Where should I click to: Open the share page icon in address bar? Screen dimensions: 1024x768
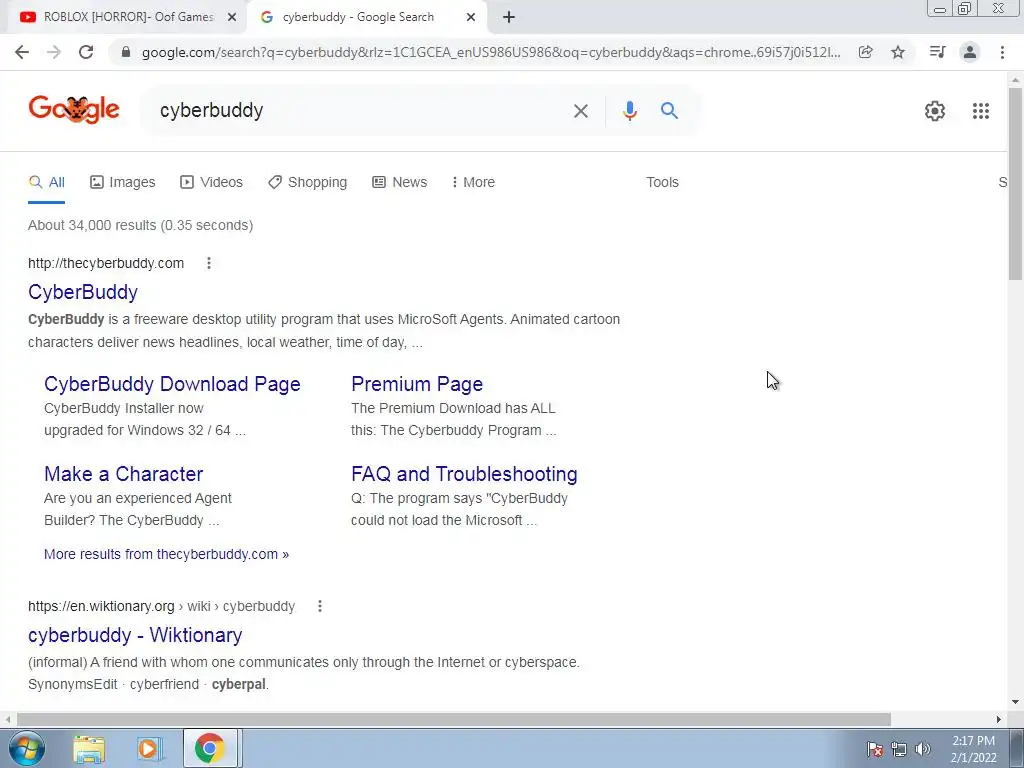point(865,52)
